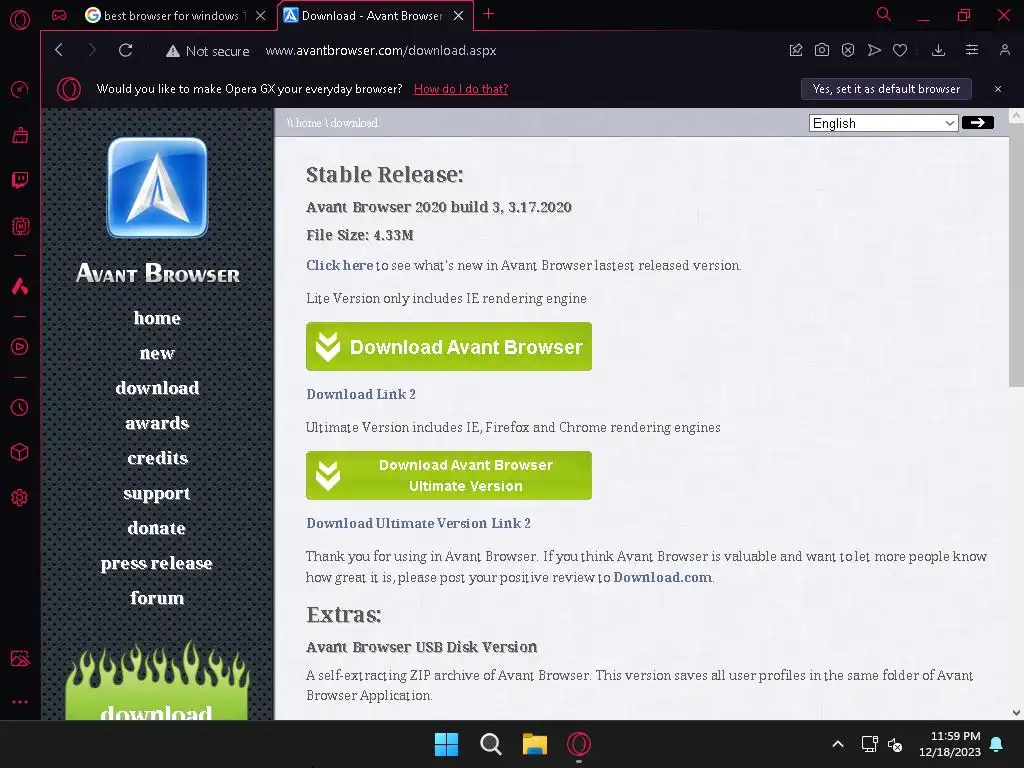Go to home in site menu
Image resolution: width=1024 pixels, height=768 pixels.
157,318
